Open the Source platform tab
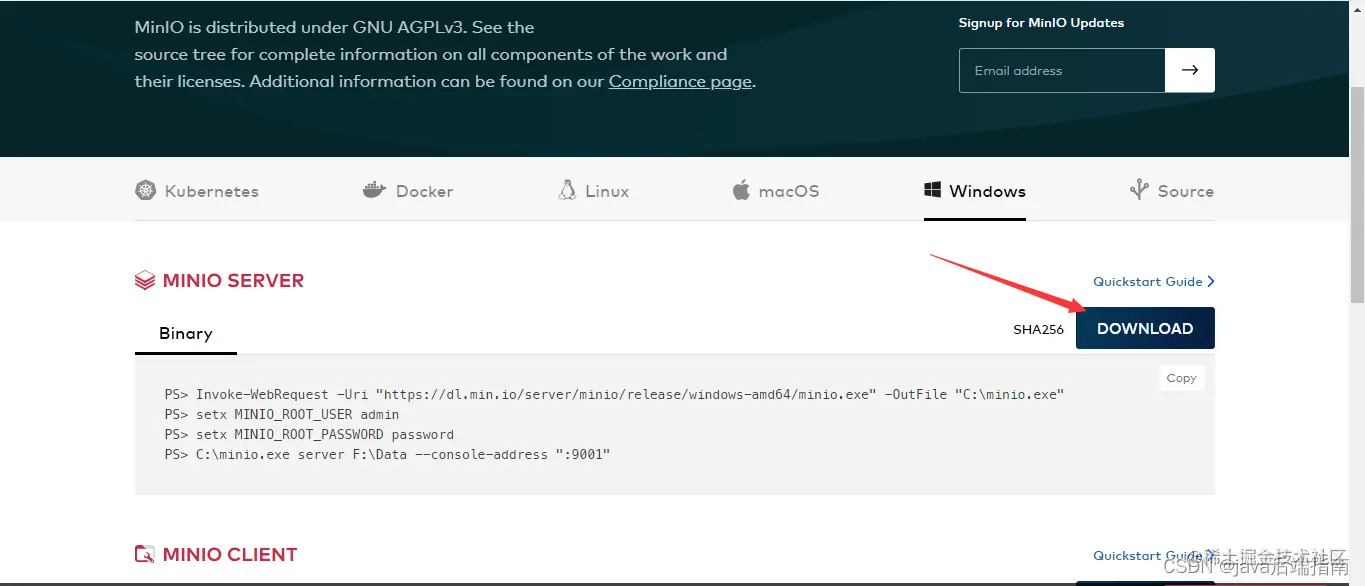The width and height of the screenshot is (1365, 586). pyautogui.click(x=1171, y=191)
